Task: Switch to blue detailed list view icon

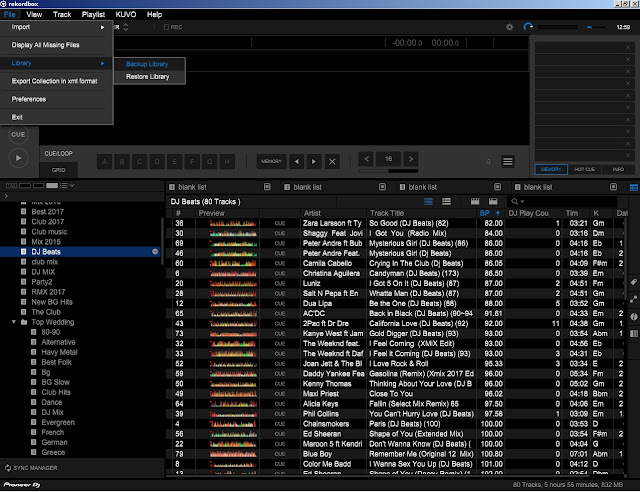Action: pos(428,202)
